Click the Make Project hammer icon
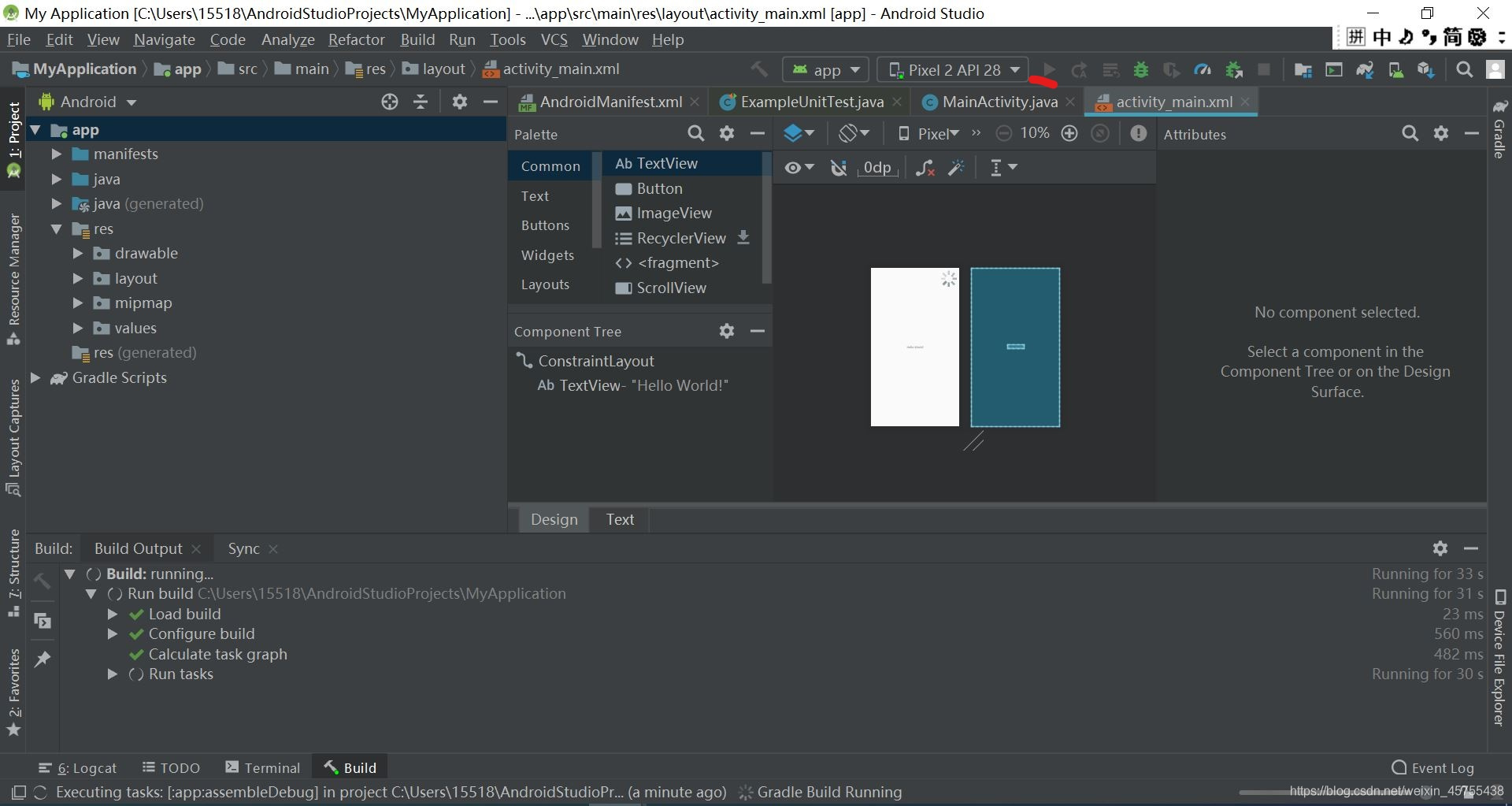 coord(759,69)
